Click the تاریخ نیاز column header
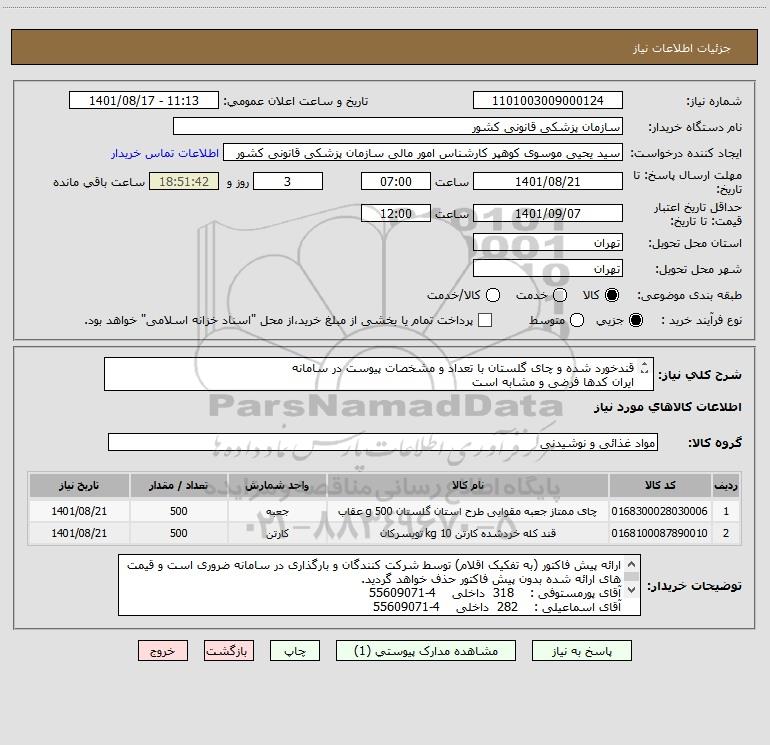 [79, 485]
